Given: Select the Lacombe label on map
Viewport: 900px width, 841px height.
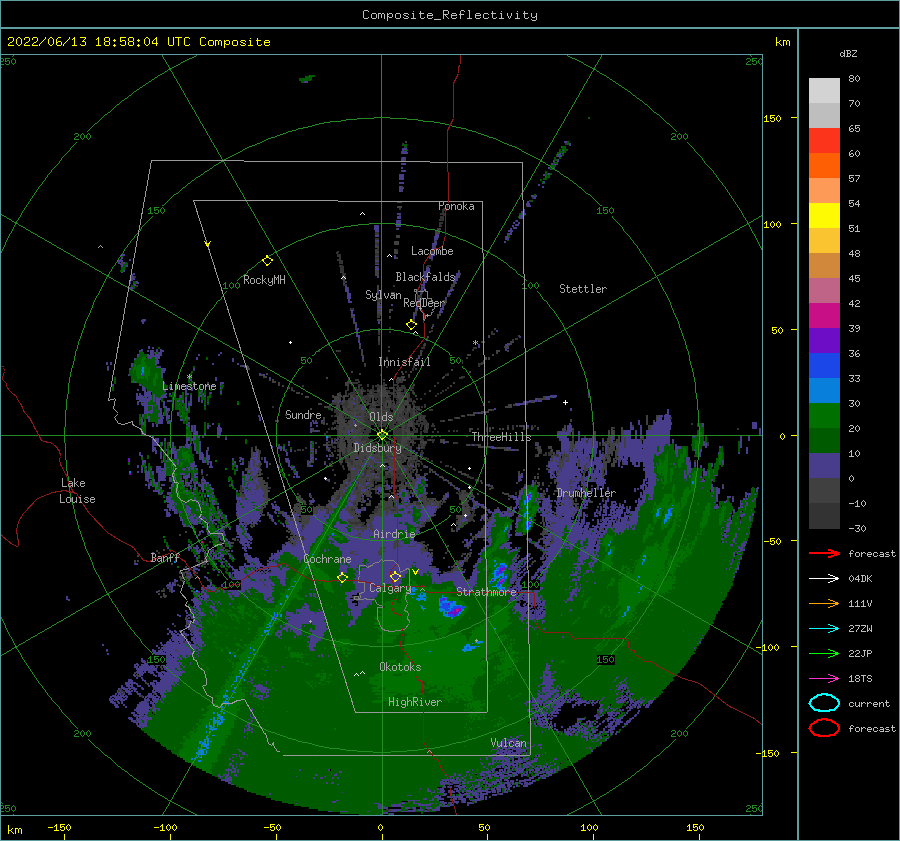Looking at the screenshot, I should 432,251.
